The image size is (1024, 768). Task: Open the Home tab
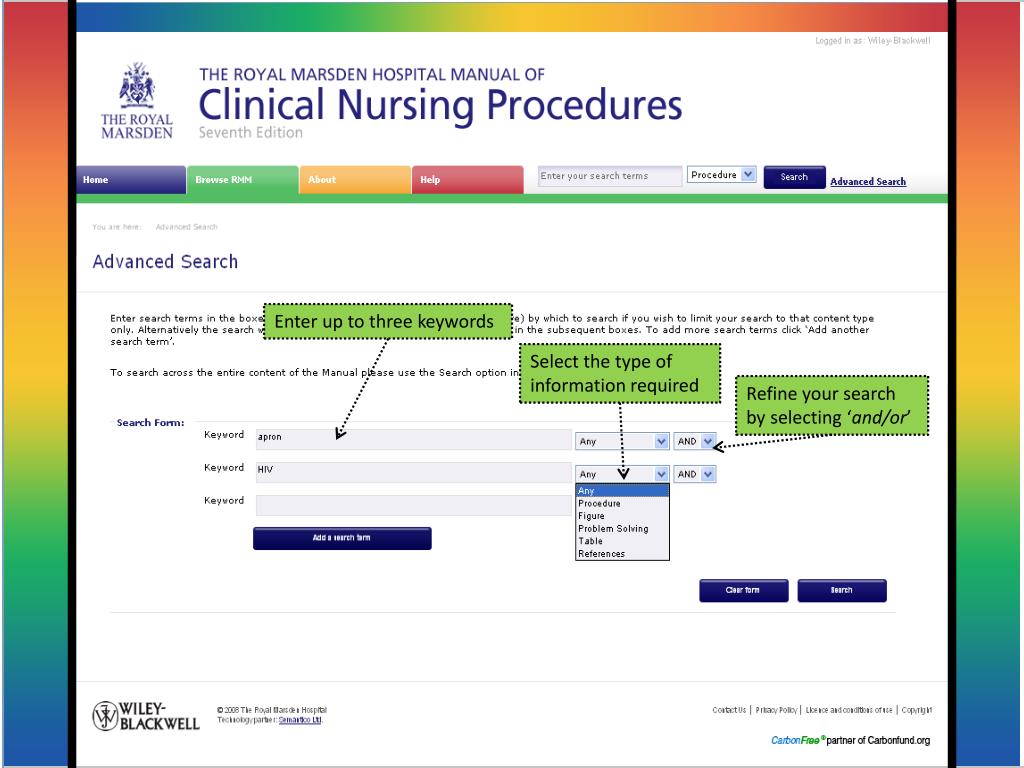[131, 180]
